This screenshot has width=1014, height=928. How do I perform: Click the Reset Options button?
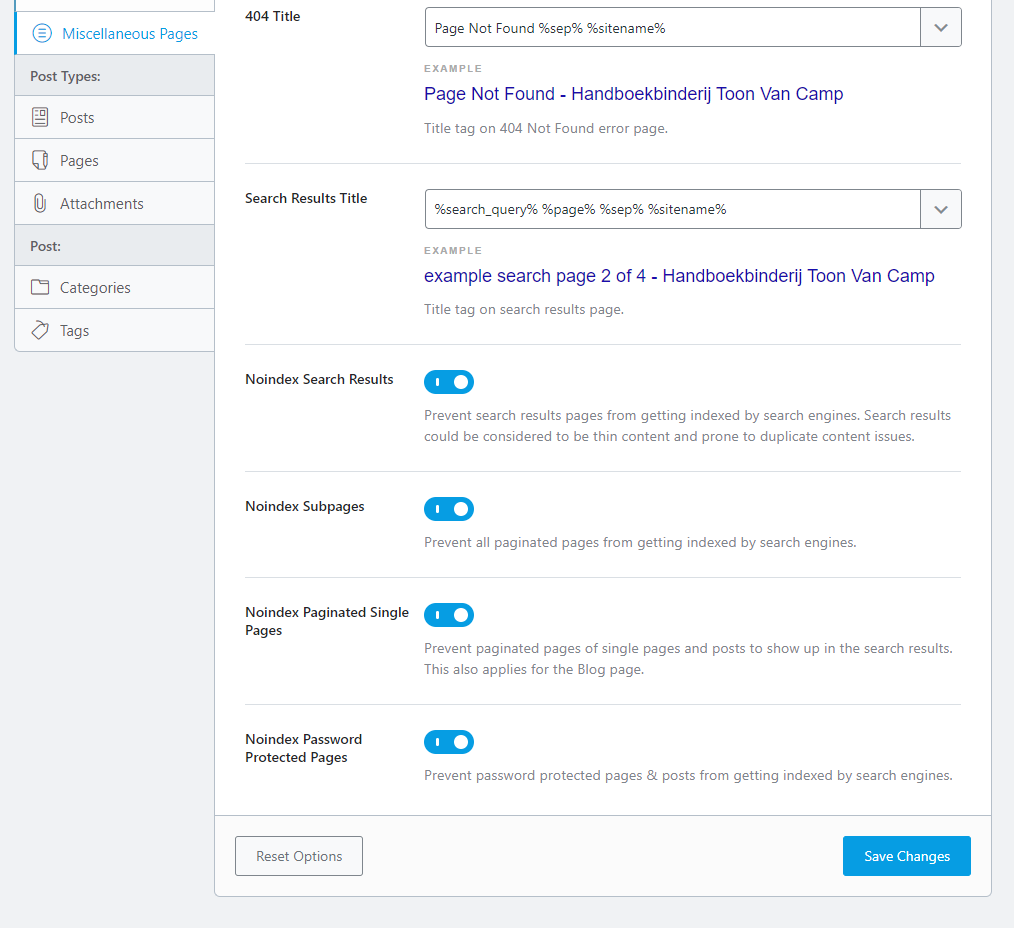coord(299,856)
